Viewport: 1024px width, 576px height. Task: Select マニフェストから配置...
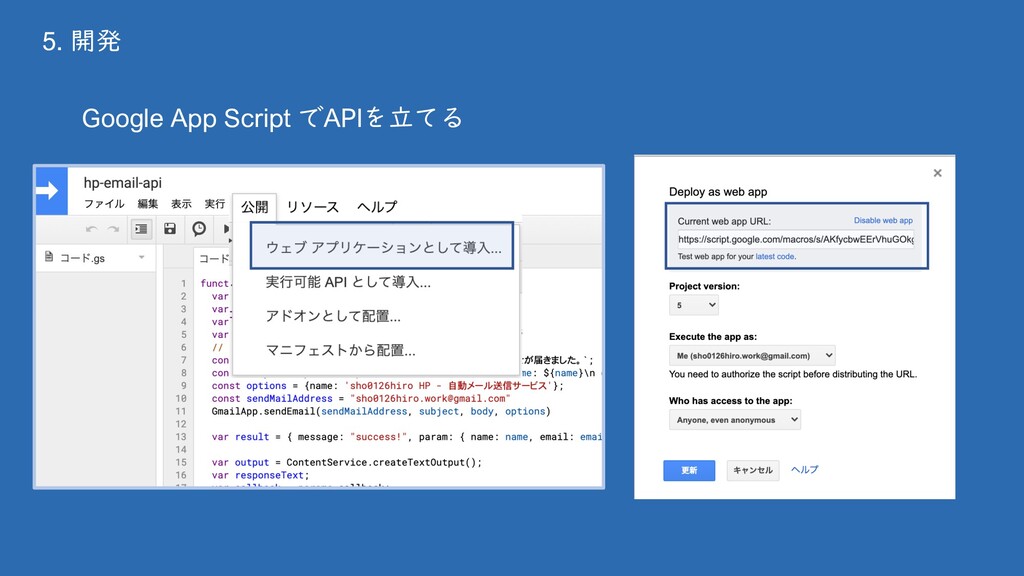click(x=340, y=351)
